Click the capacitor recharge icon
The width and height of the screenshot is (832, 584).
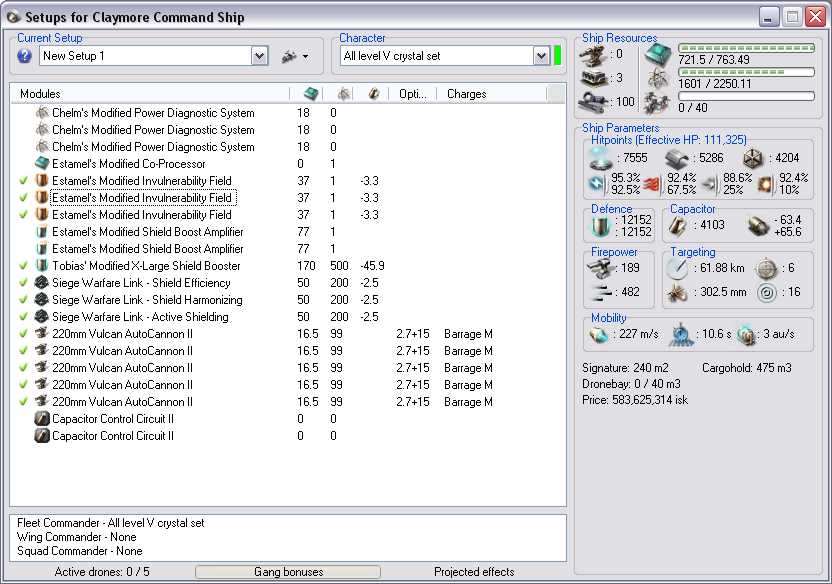(758, 226)
